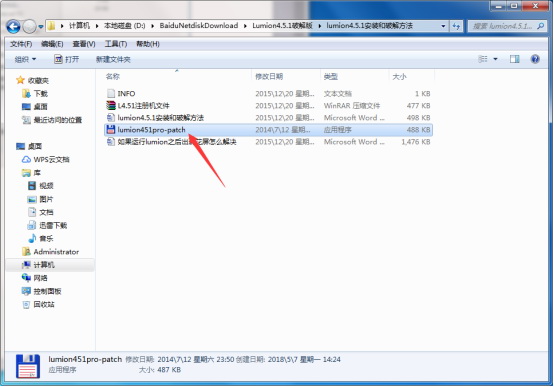The height and width of the screenshot is (387, 554).
Task: Open Administrator folder in navigation pane
Action: [x=56, y=252]
